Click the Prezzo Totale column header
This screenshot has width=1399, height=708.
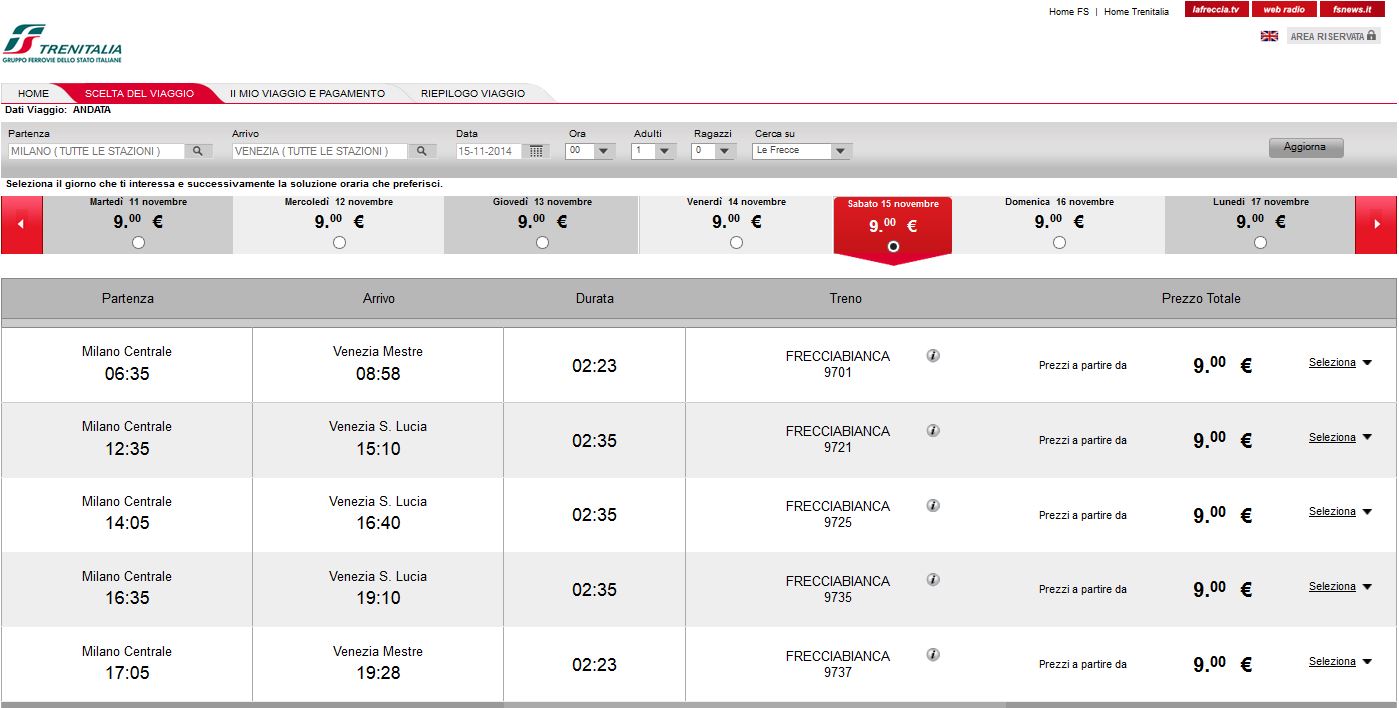1201,298
